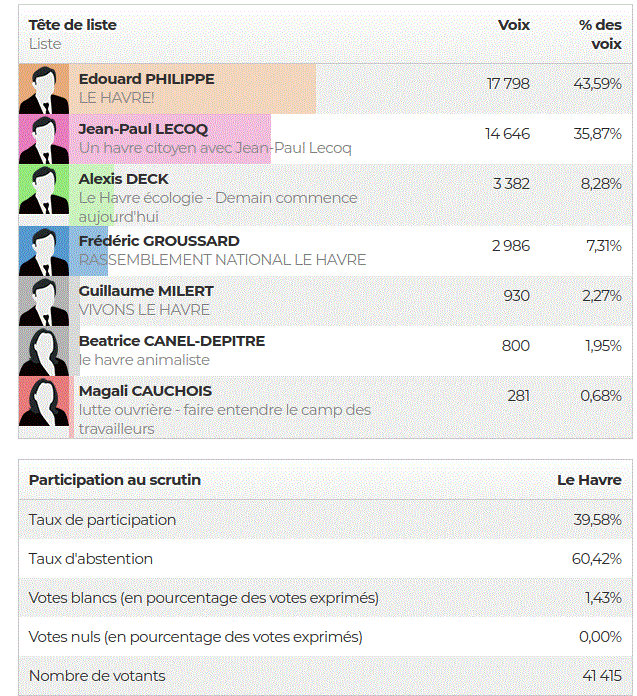Click the 'Voix' column header
The height and width of the screenshot is (696, 637).
(x=514, y=25)
